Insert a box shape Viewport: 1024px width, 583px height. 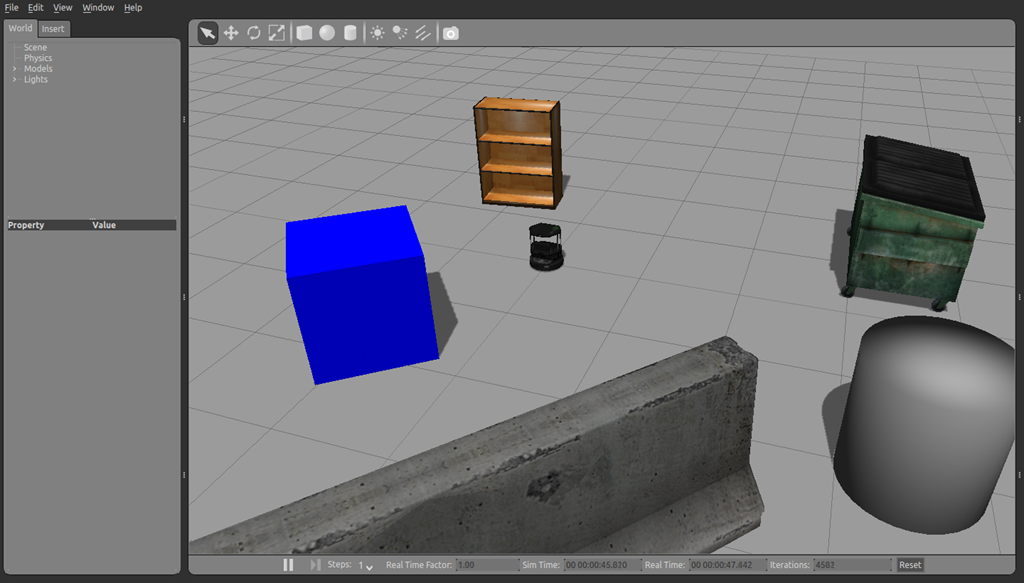pyautogui.click(x=304, y=33)
